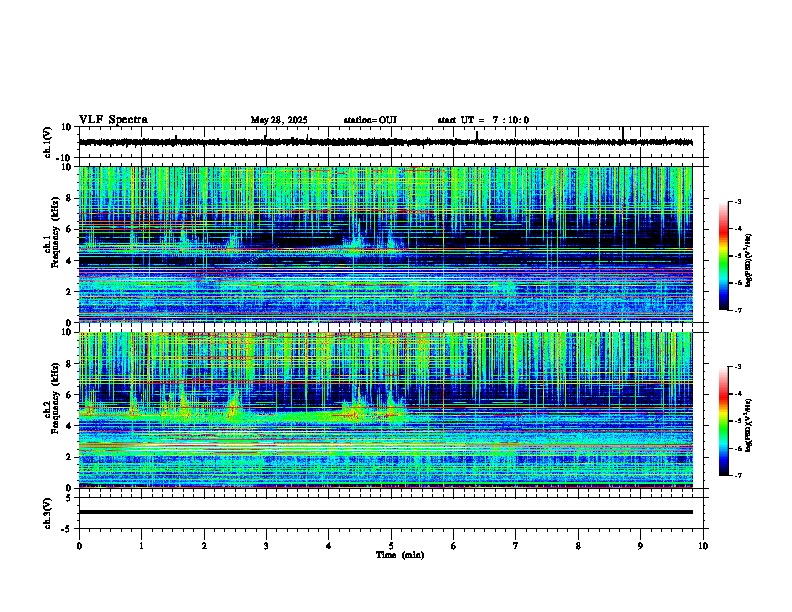Click time axis tick label '9'
792x612 pixels.
(640, 546)
